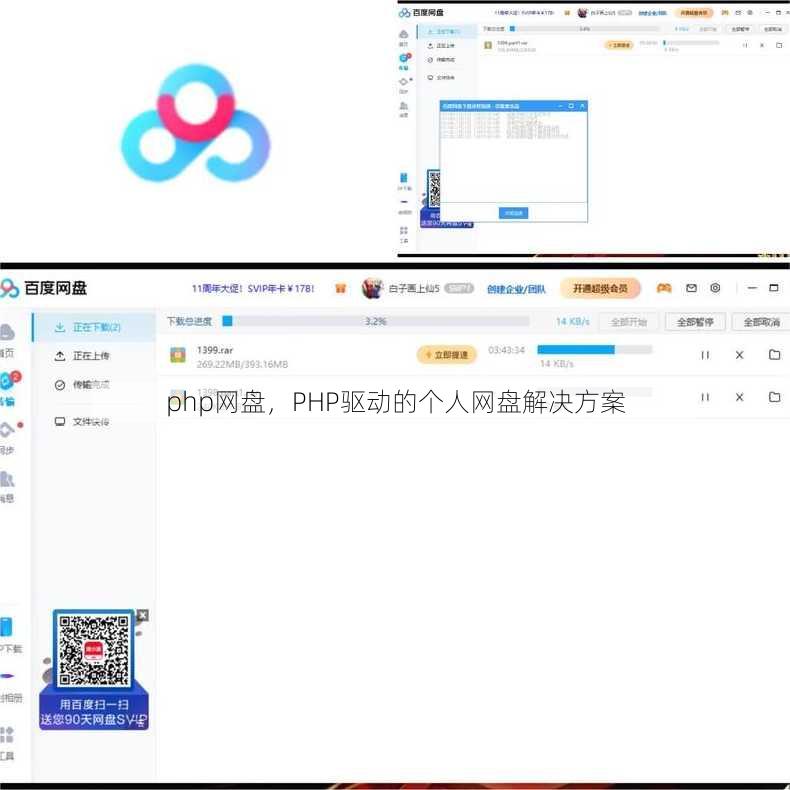Viewport: 790px width, 790px height.
Task: Open the folder icon in the small top window row
Action: pos(779,45)
